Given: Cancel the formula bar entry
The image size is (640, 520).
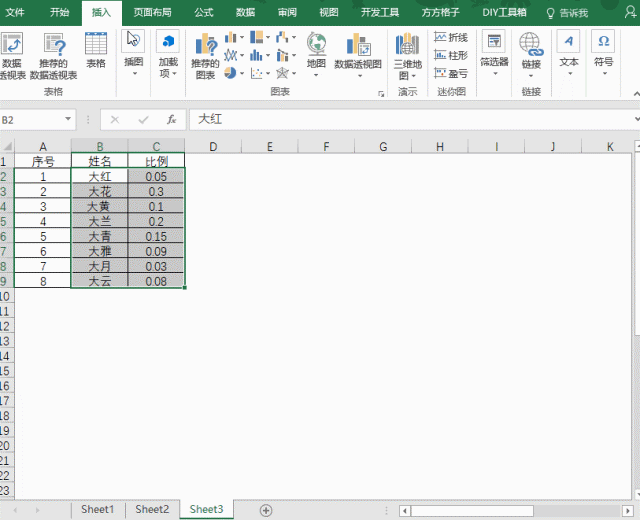Looking at the screenshot, I should tap(115, 120).
